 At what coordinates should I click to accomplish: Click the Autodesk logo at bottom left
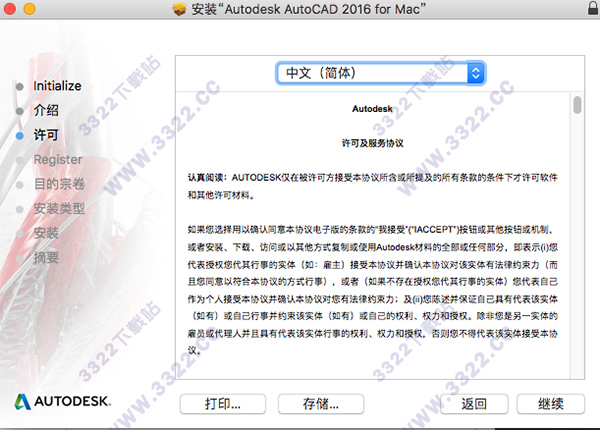tap(63, 401)
